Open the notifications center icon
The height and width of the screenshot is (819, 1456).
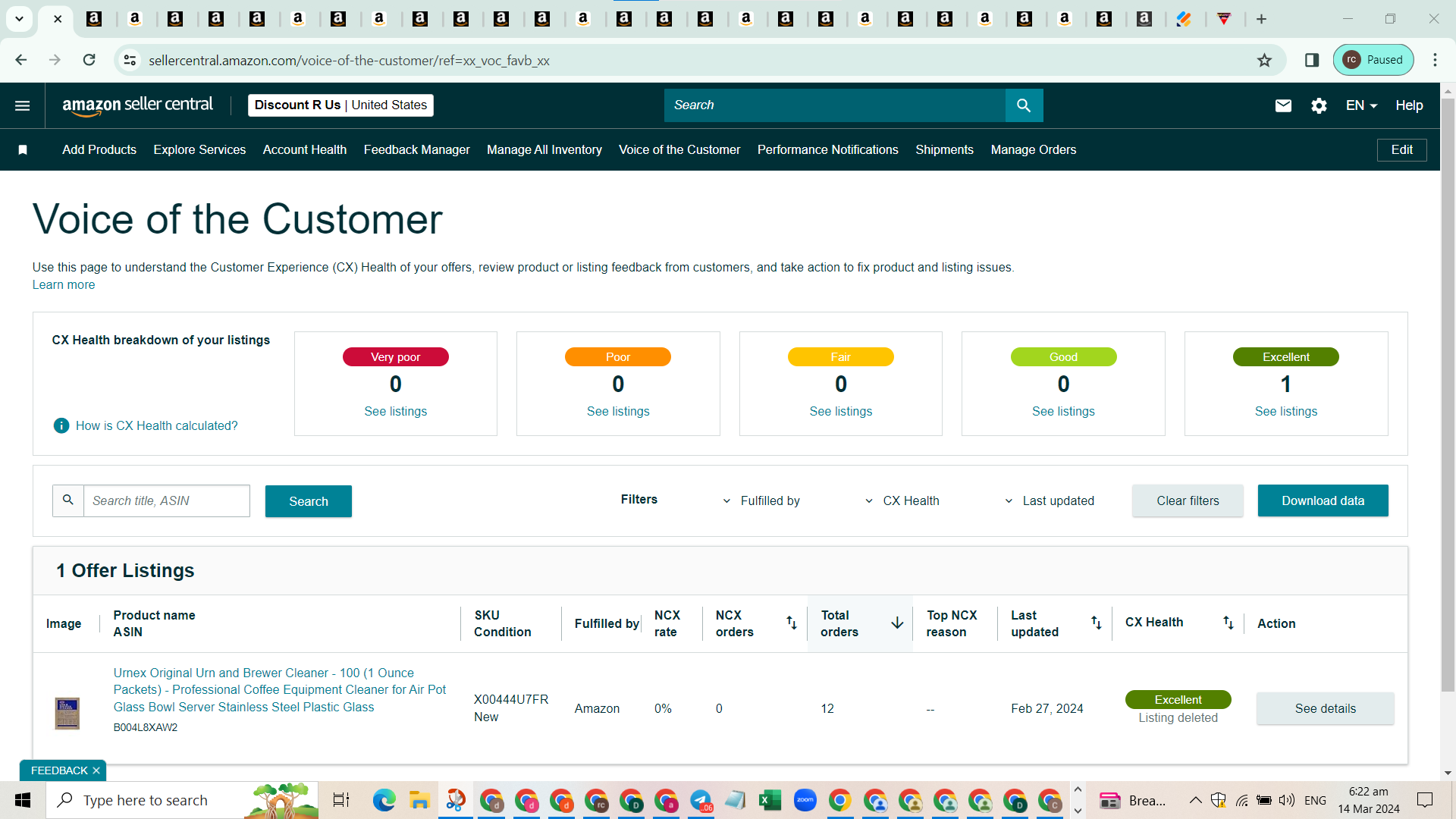pyautogui.click(x=1425, y=800)
